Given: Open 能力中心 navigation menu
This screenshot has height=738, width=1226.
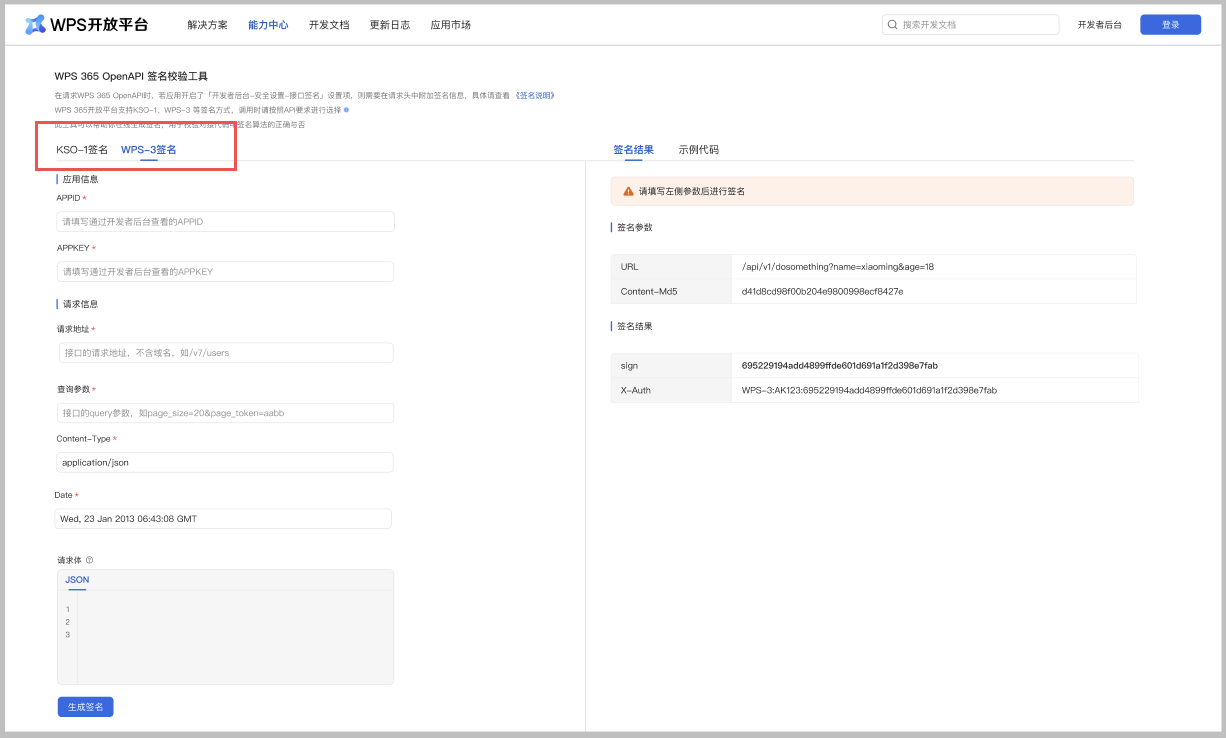Looking at the screenshot, I should 268,25.
